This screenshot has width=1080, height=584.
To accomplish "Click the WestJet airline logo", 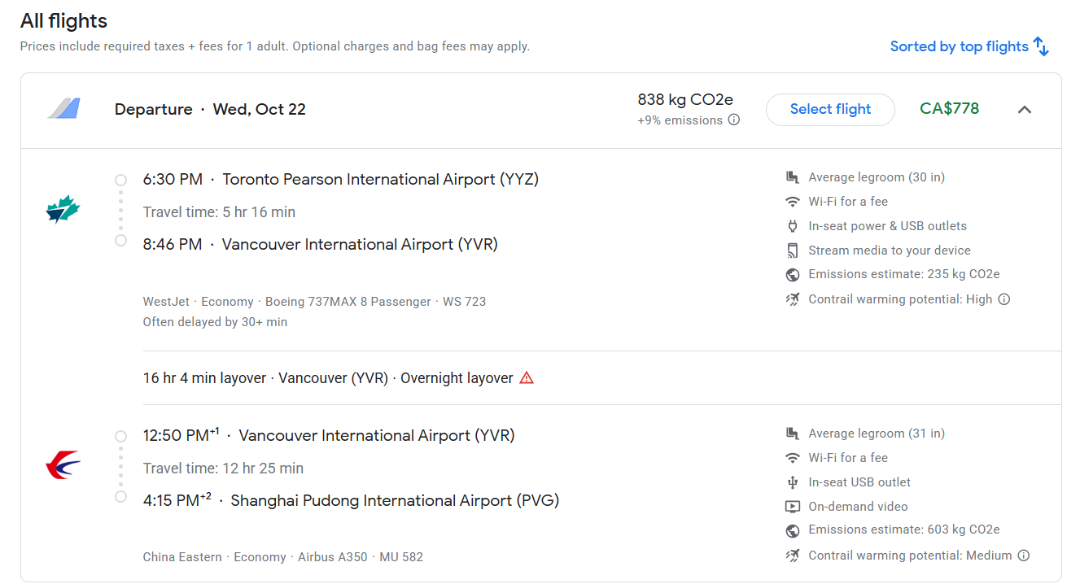I will pyautogui.click(x=63, y=209).
